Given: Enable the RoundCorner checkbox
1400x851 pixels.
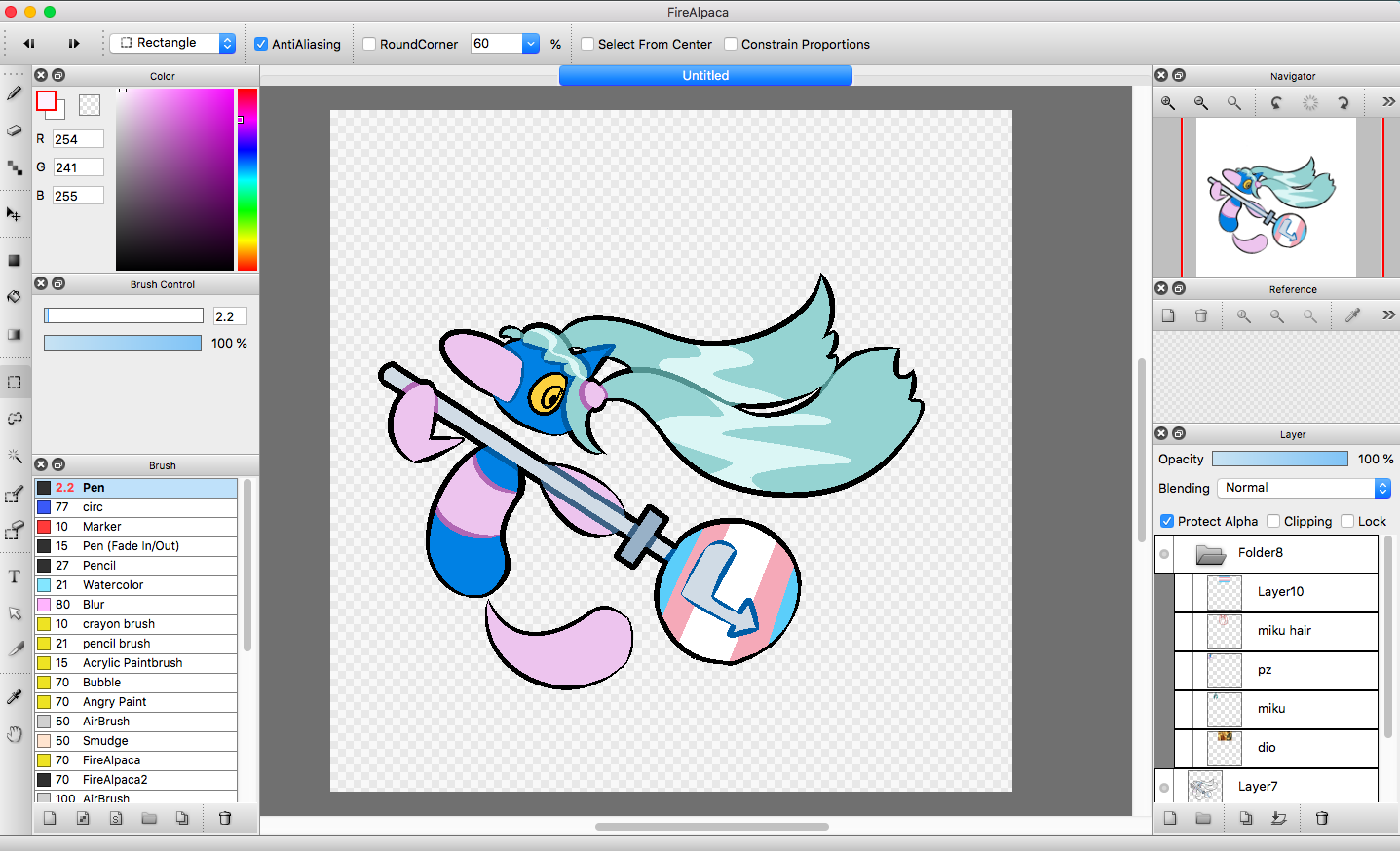Looking at the screenshot, I should pyautogui.click(x=369, y=44).
